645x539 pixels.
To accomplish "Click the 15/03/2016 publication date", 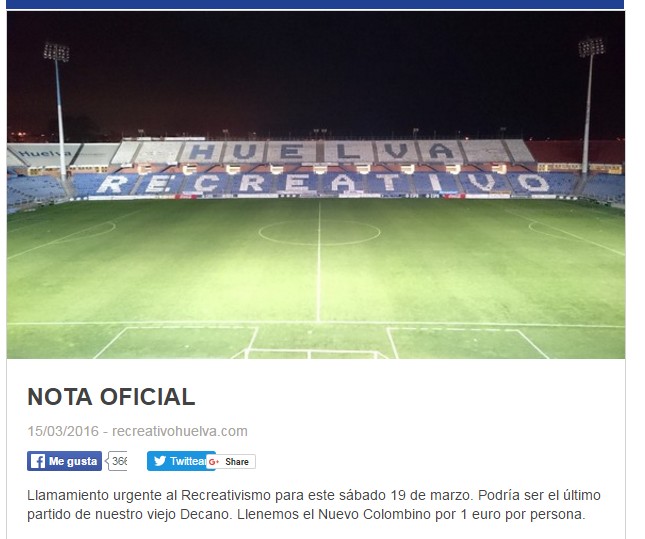I will click(63, 431).
